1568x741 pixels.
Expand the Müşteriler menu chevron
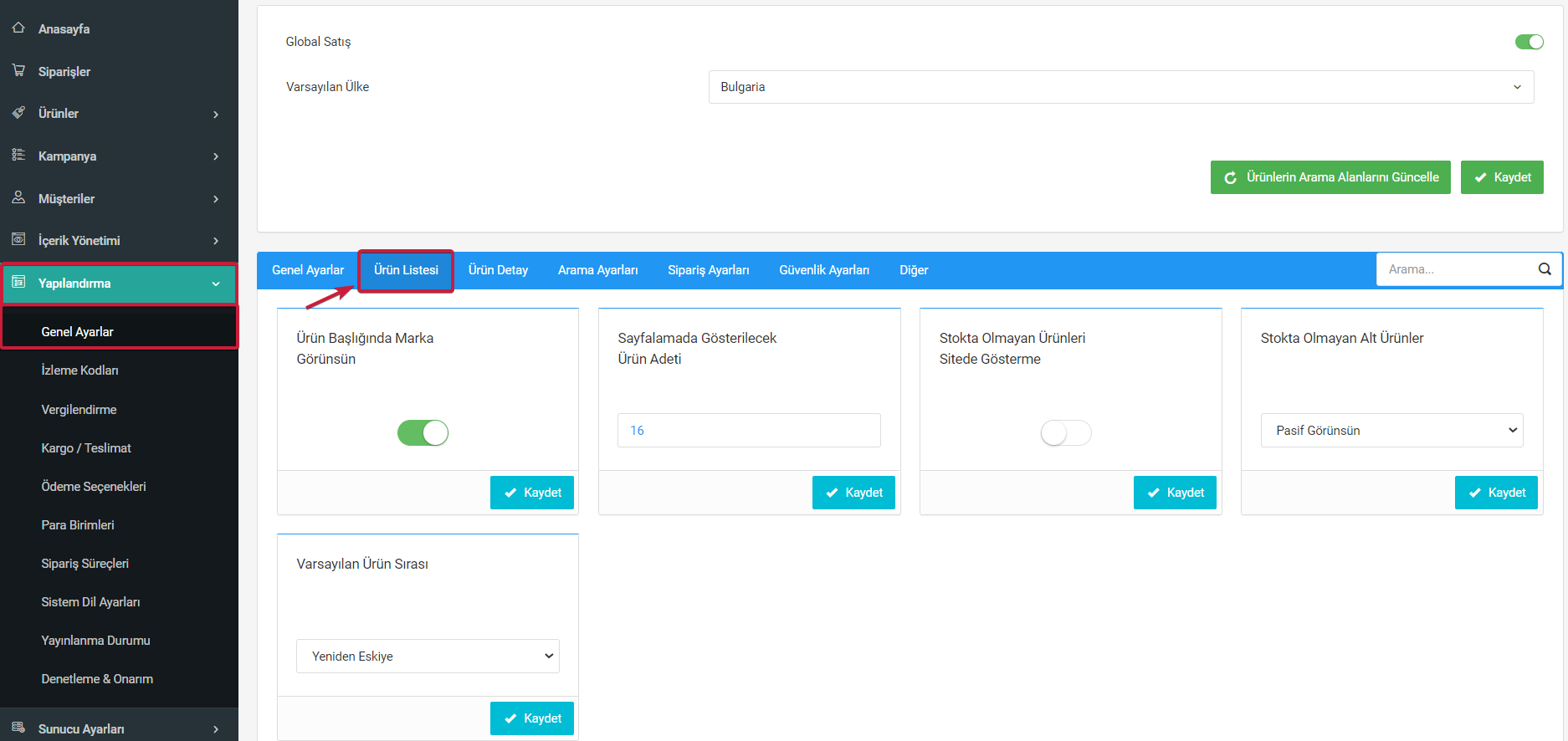tap(216, 199)
